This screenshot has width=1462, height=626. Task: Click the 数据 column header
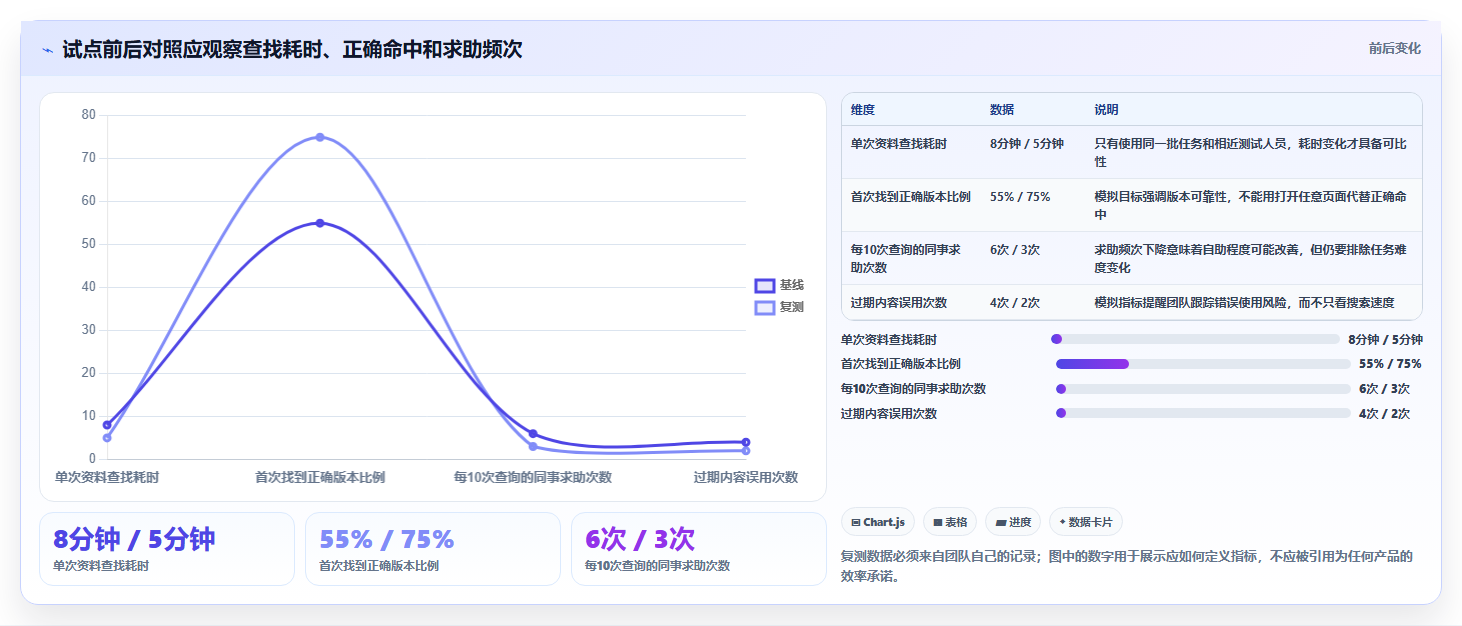pyautogui.click(x=1002, y=110)
